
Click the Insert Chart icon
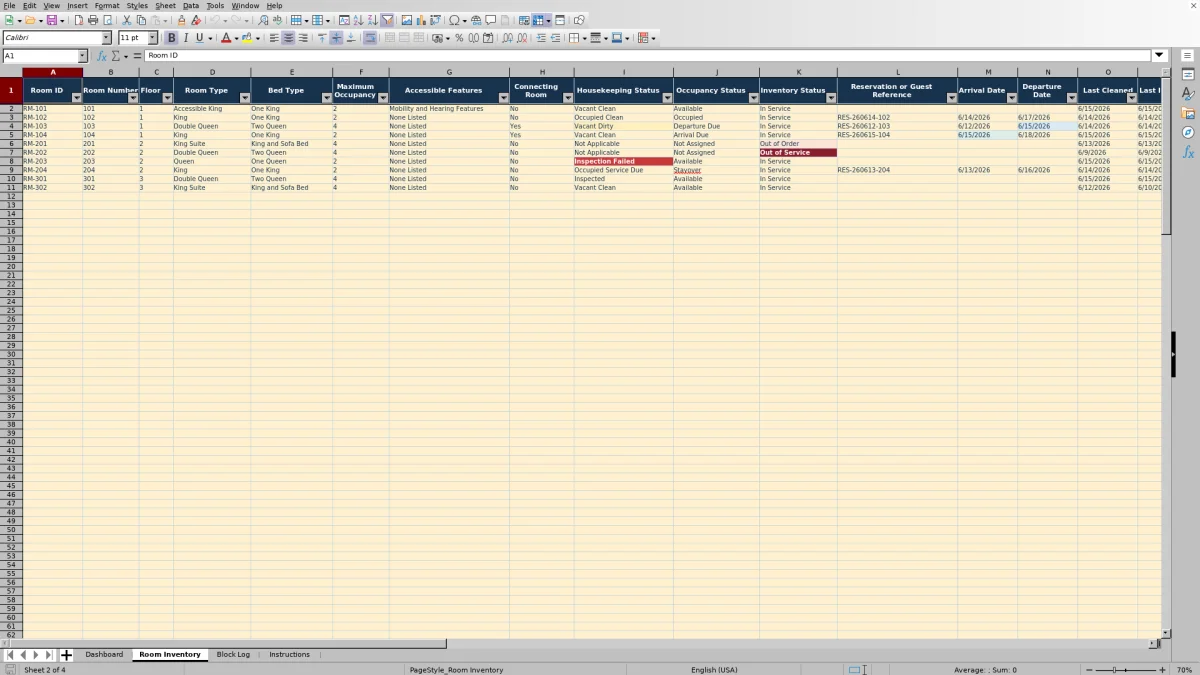(421, 20)
